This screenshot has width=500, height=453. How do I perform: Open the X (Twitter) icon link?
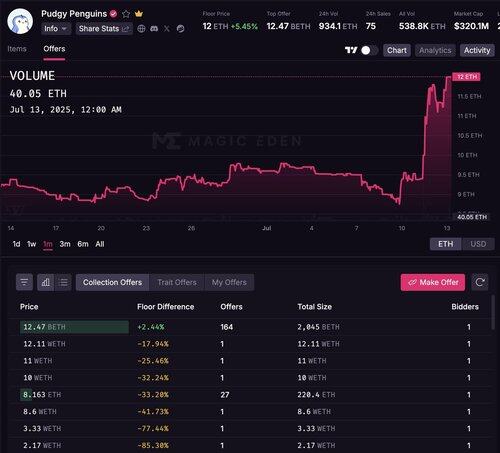pyautogui.click(x=167, y=29)
